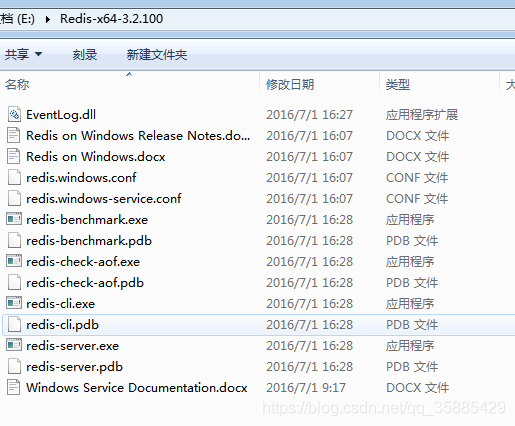
Task: Click the redis.windows.conf file icon
Action: [x=14, y=178]
